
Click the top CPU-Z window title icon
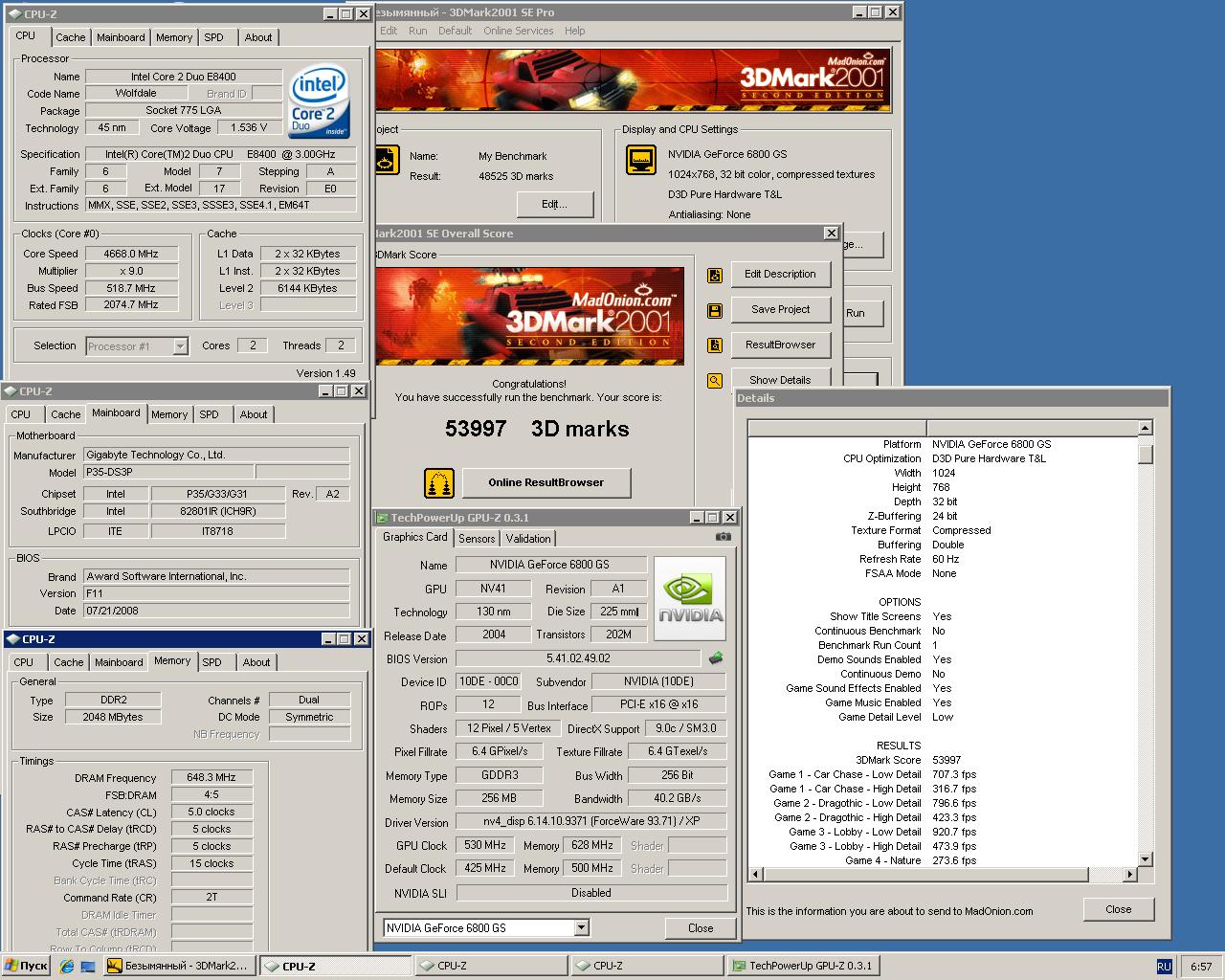coord(13,14)
